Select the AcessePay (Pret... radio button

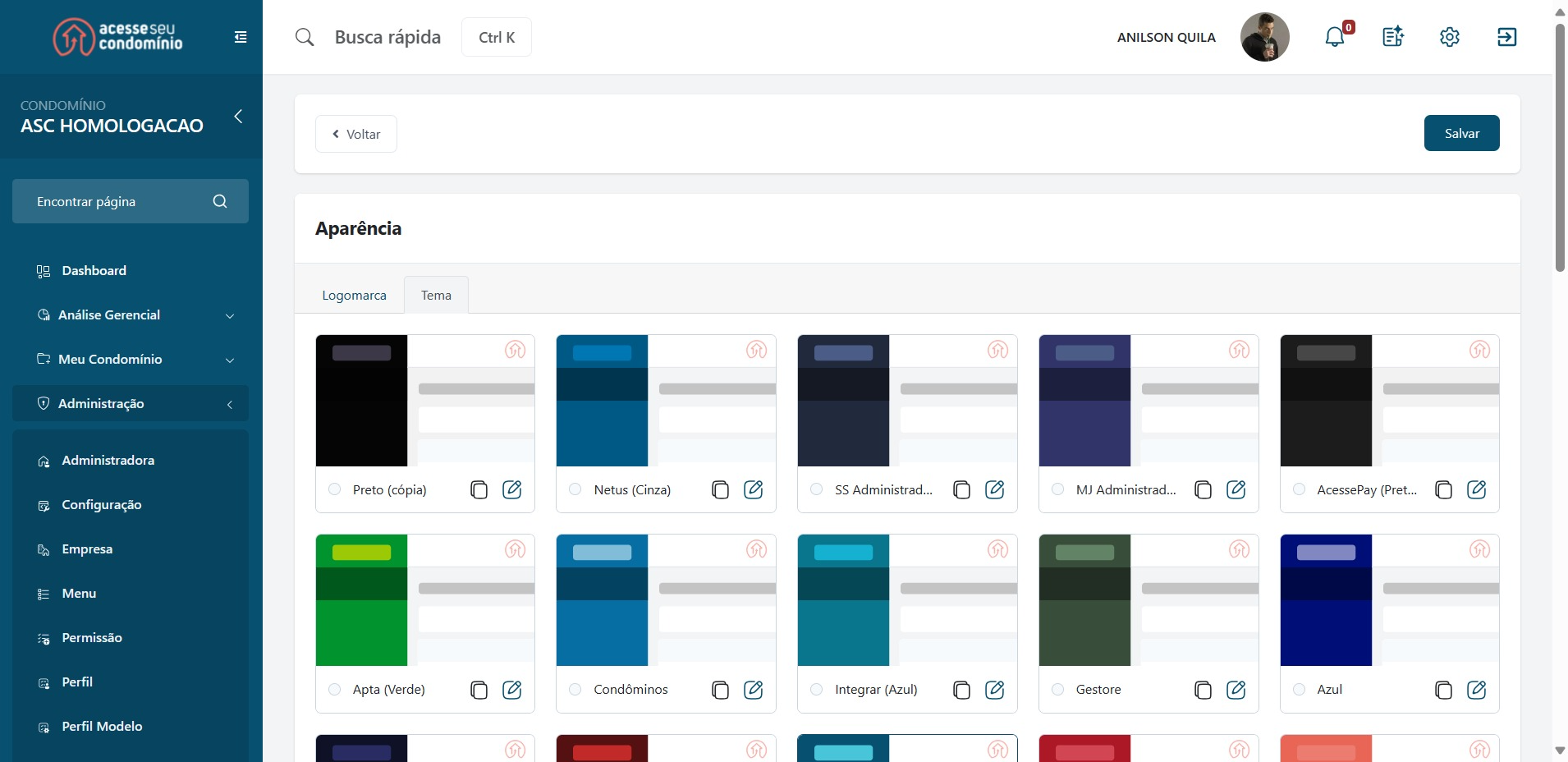(1299, 489)
